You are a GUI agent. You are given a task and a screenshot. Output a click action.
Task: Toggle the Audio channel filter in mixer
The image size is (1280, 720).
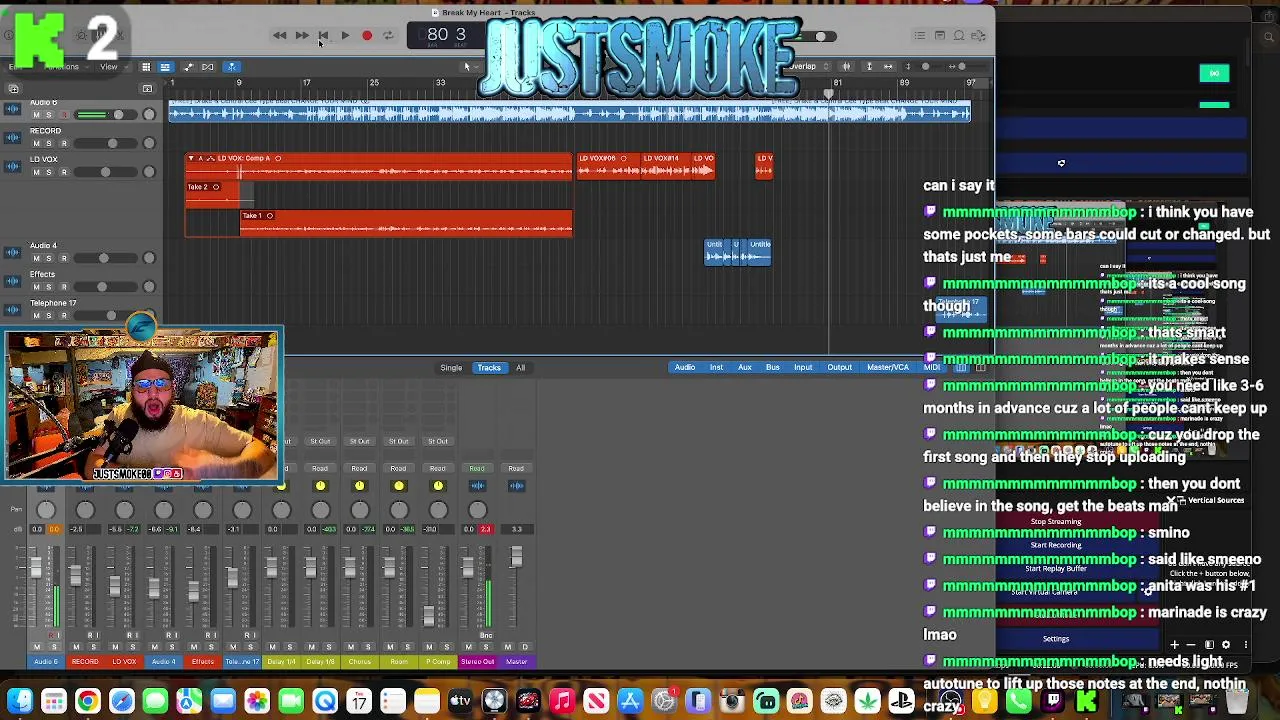click(684, 368)
